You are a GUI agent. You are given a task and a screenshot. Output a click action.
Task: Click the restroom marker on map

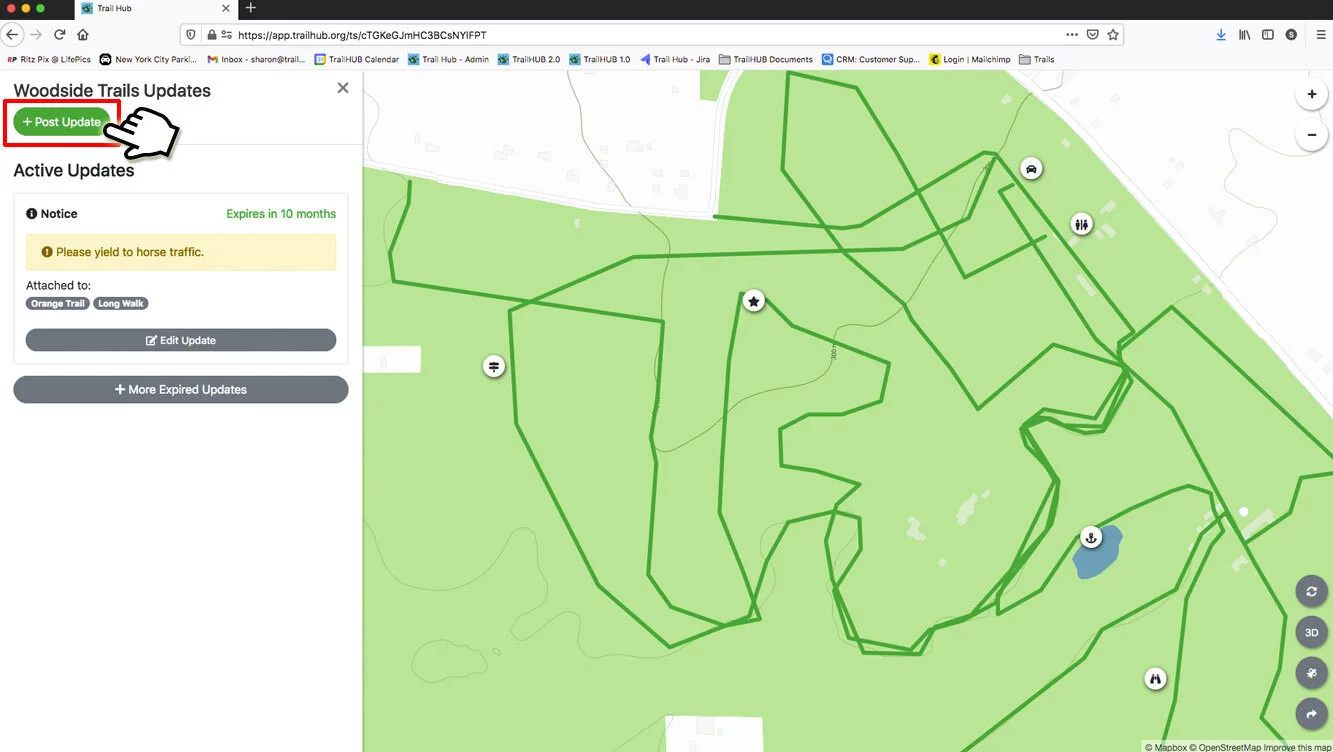click(x=1081, y=225)
